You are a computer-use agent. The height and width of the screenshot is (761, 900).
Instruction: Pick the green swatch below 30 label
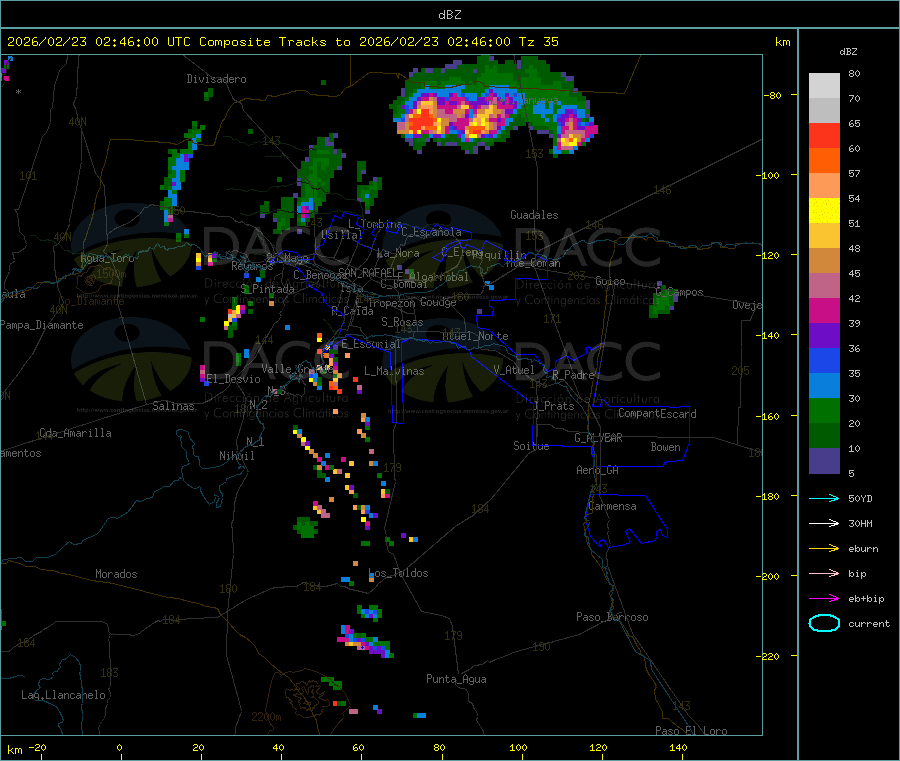(x=824, y=410)
